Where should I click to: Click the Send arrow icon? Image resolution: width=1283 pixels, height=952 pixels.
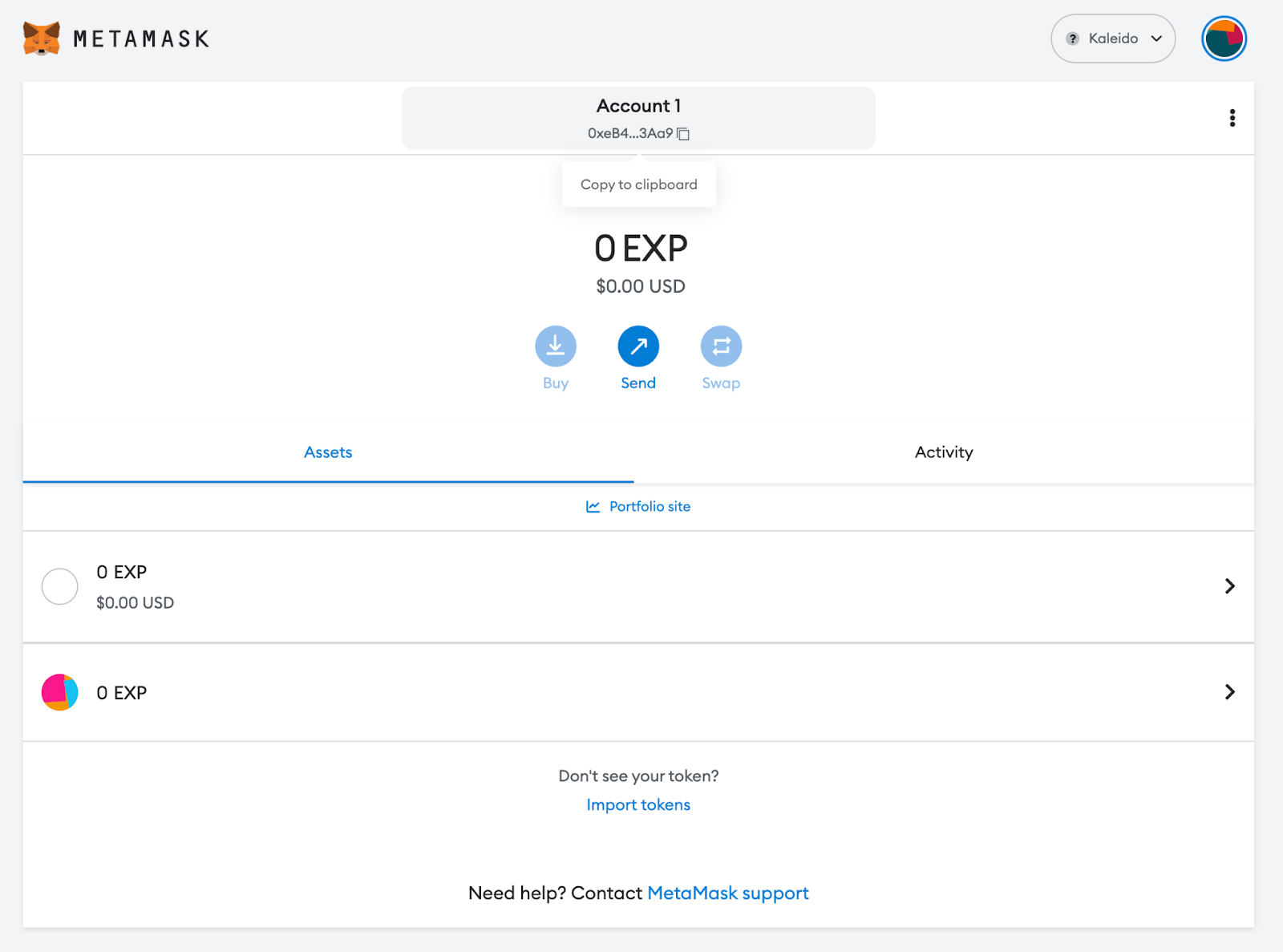(x=638, y=346)
